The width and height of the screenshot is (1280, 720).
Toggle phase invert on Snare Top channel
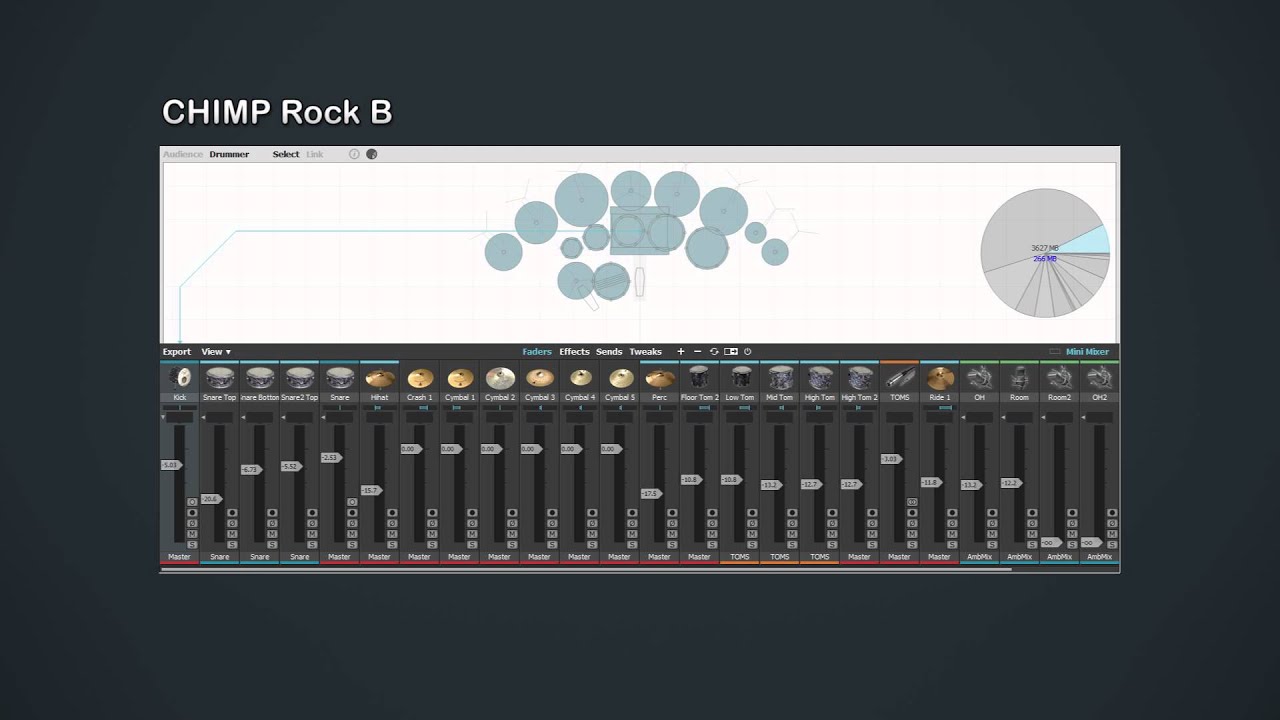coord(232,523)
